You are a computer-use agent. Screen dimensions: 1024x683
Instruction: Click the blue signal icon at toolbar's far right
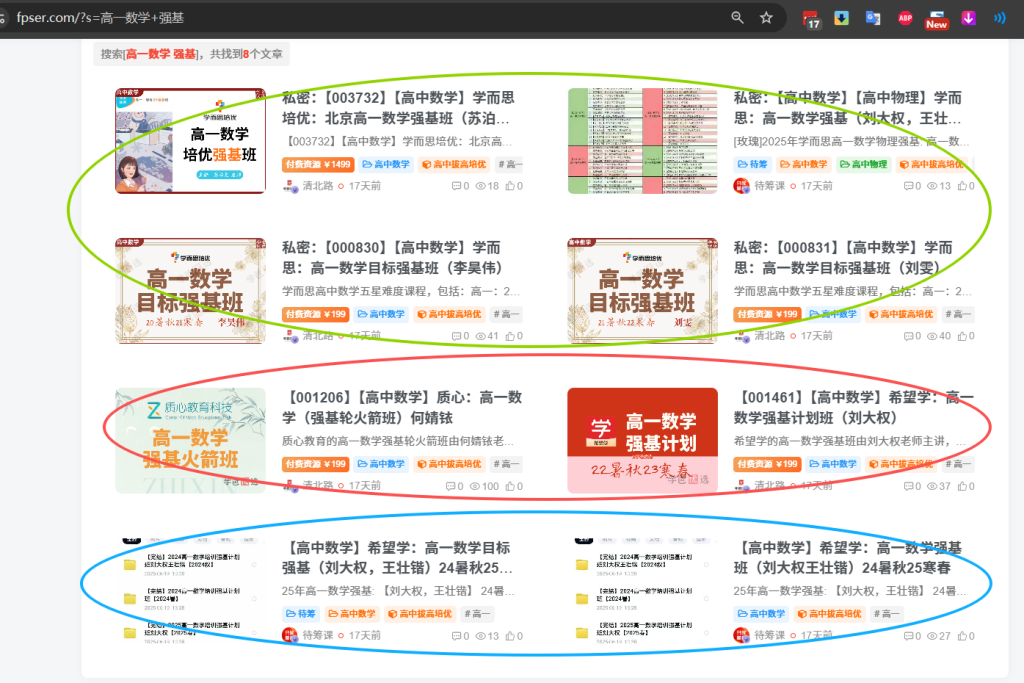[x=997, y=17]
